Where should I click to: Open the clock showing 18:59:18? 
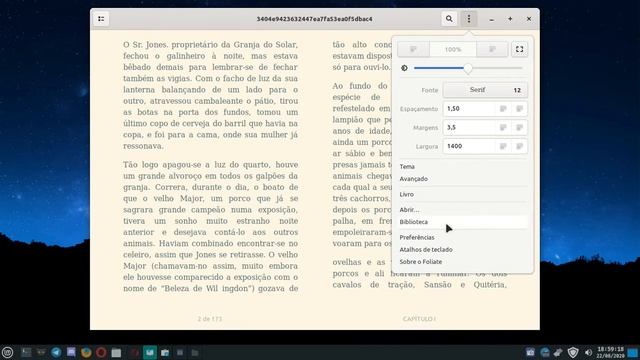pos(610,352)
